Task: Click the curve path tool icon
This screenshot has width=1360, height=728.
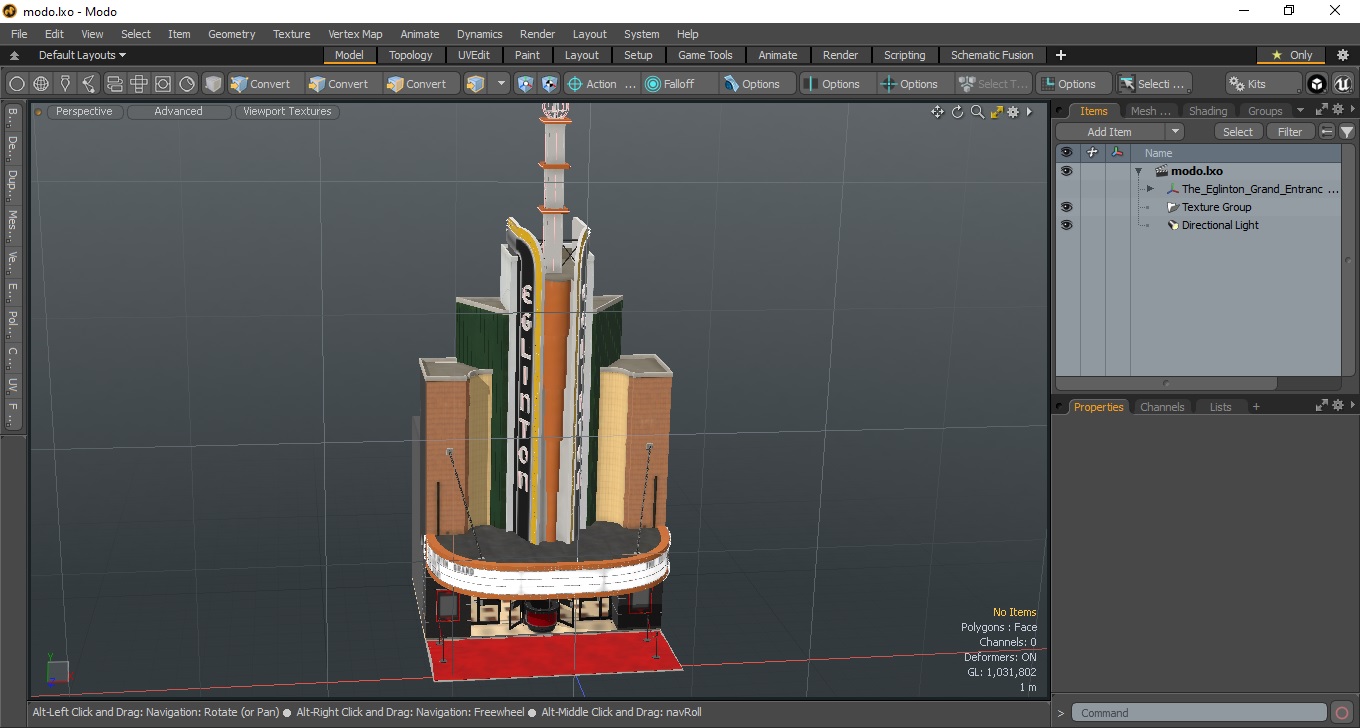Action: (x=89, y=84)
